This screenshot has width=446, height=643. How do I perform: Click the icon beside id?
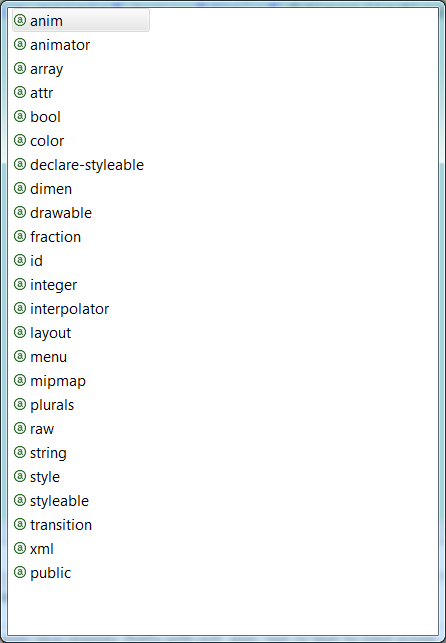pos(20,260)
